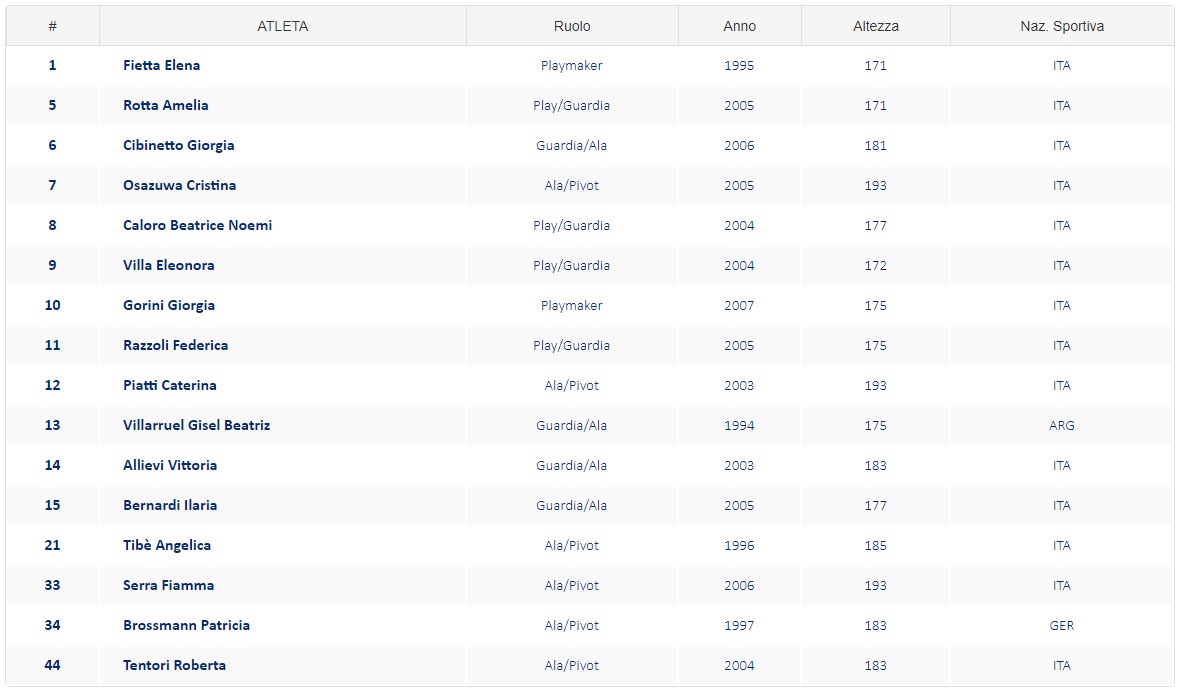Click jersey number 33 in the roster

coord(52,586)
